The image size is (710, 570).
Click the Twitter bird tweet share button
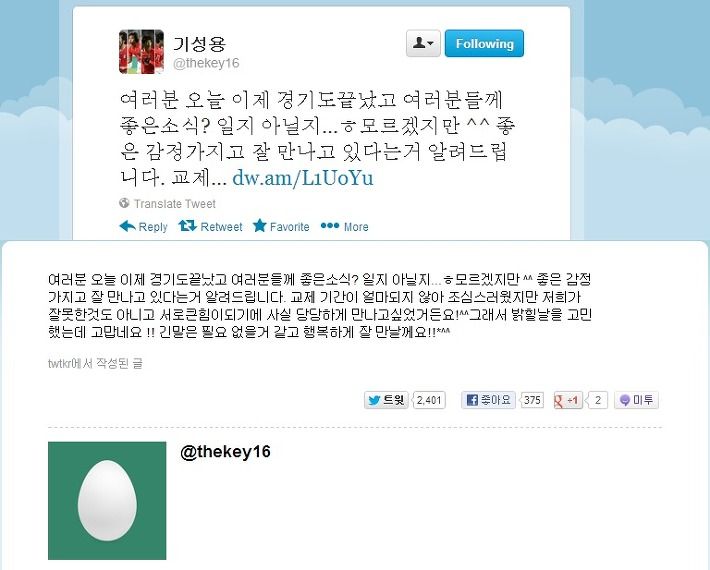pos(386,400)
